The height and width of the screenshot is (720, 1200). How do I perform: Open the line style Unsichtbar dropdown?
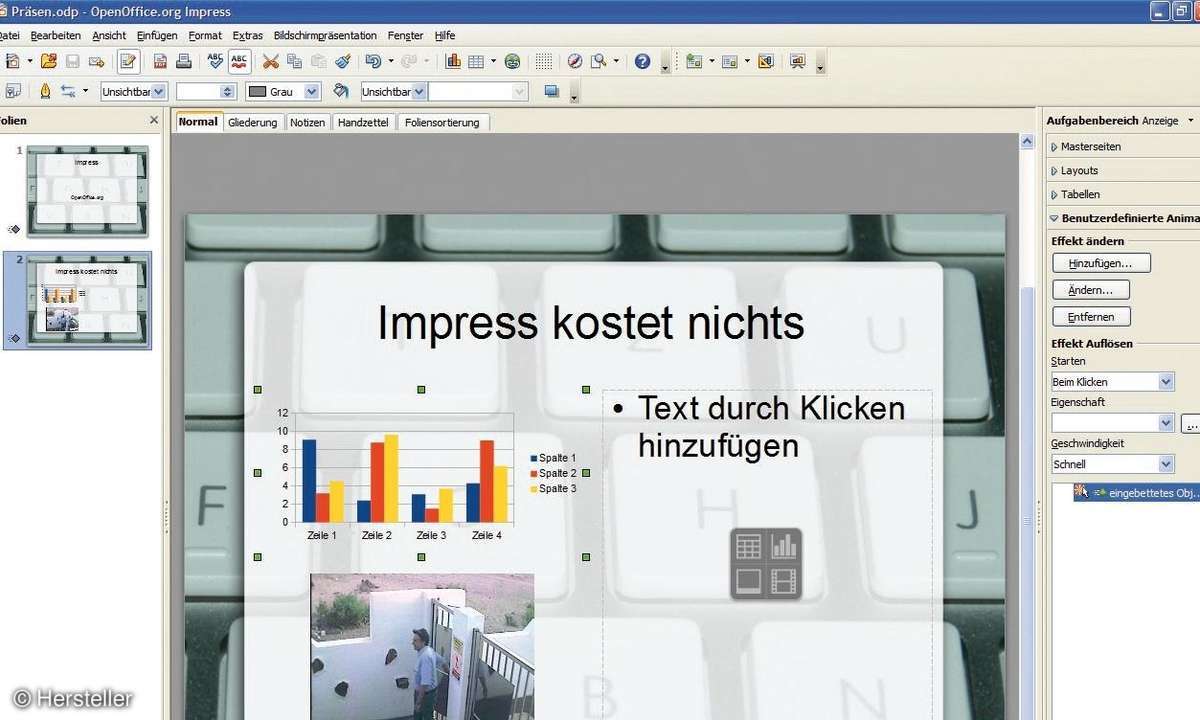click(x=133, y=91)
